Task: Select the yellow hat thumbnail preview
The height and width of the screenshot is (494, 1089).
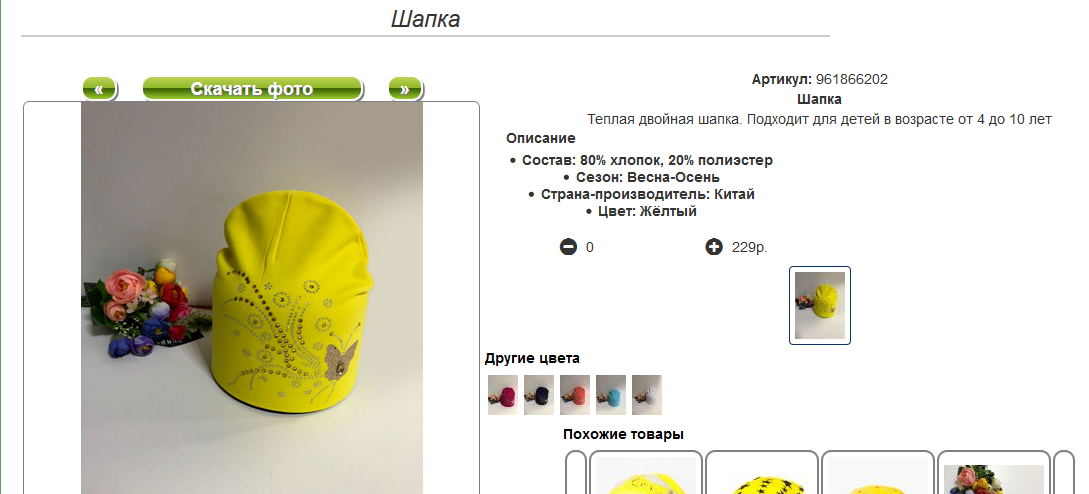Action: pos(820,305)
